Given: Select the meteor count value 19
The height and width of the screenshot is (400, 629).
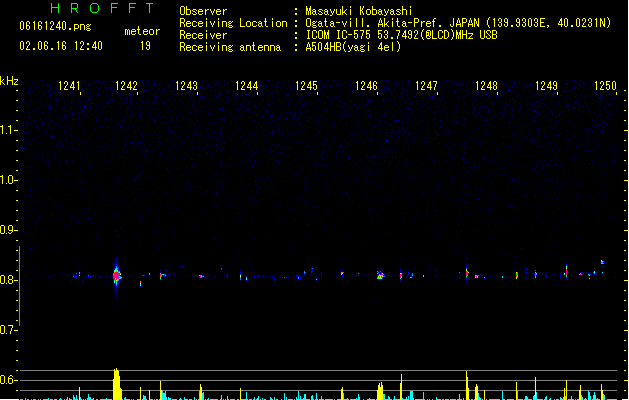Looking at the screenshot, I should (145, 46).
